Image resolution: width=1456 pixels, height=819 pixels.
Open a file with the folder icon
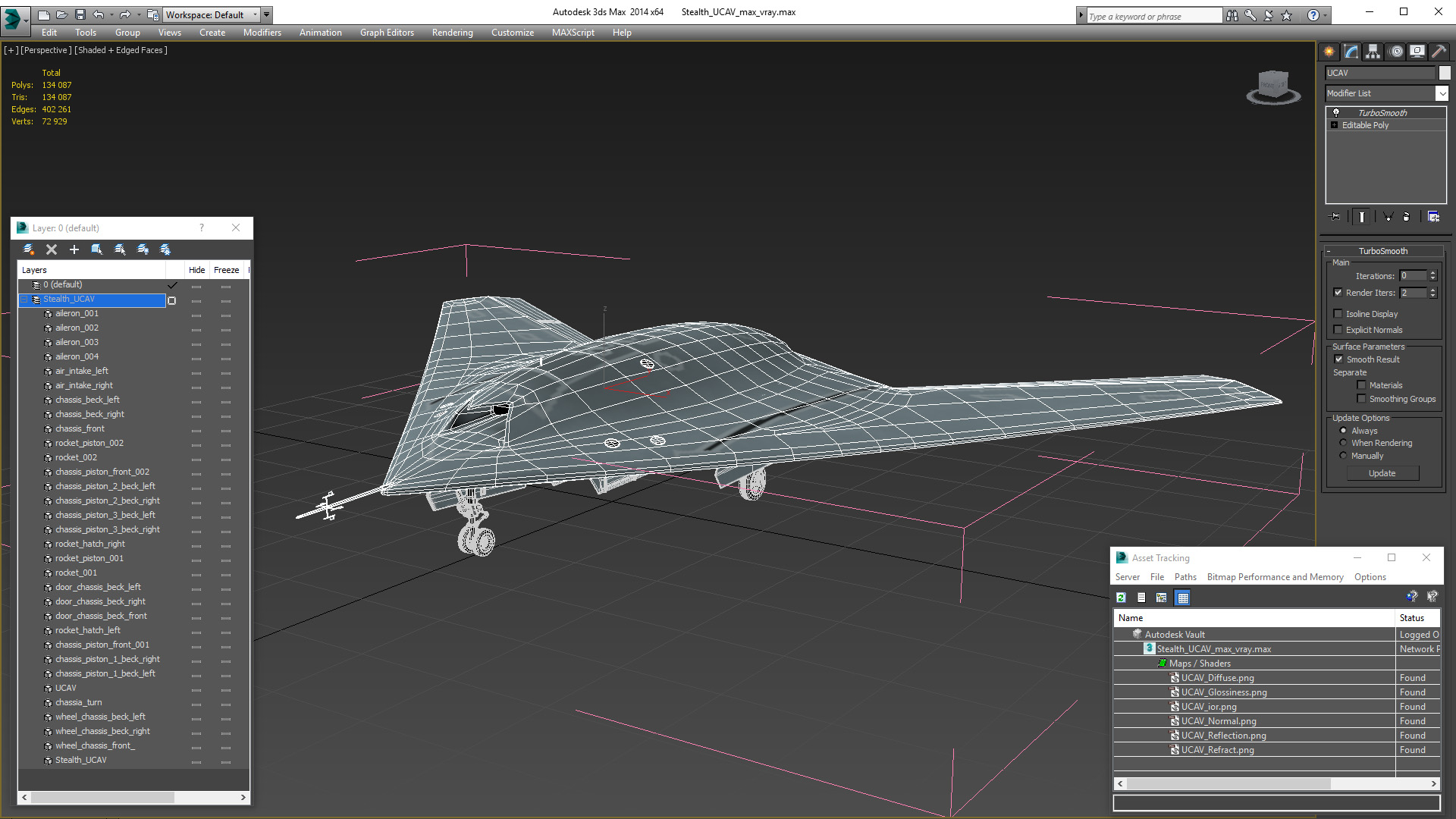[x=62, y=14]
